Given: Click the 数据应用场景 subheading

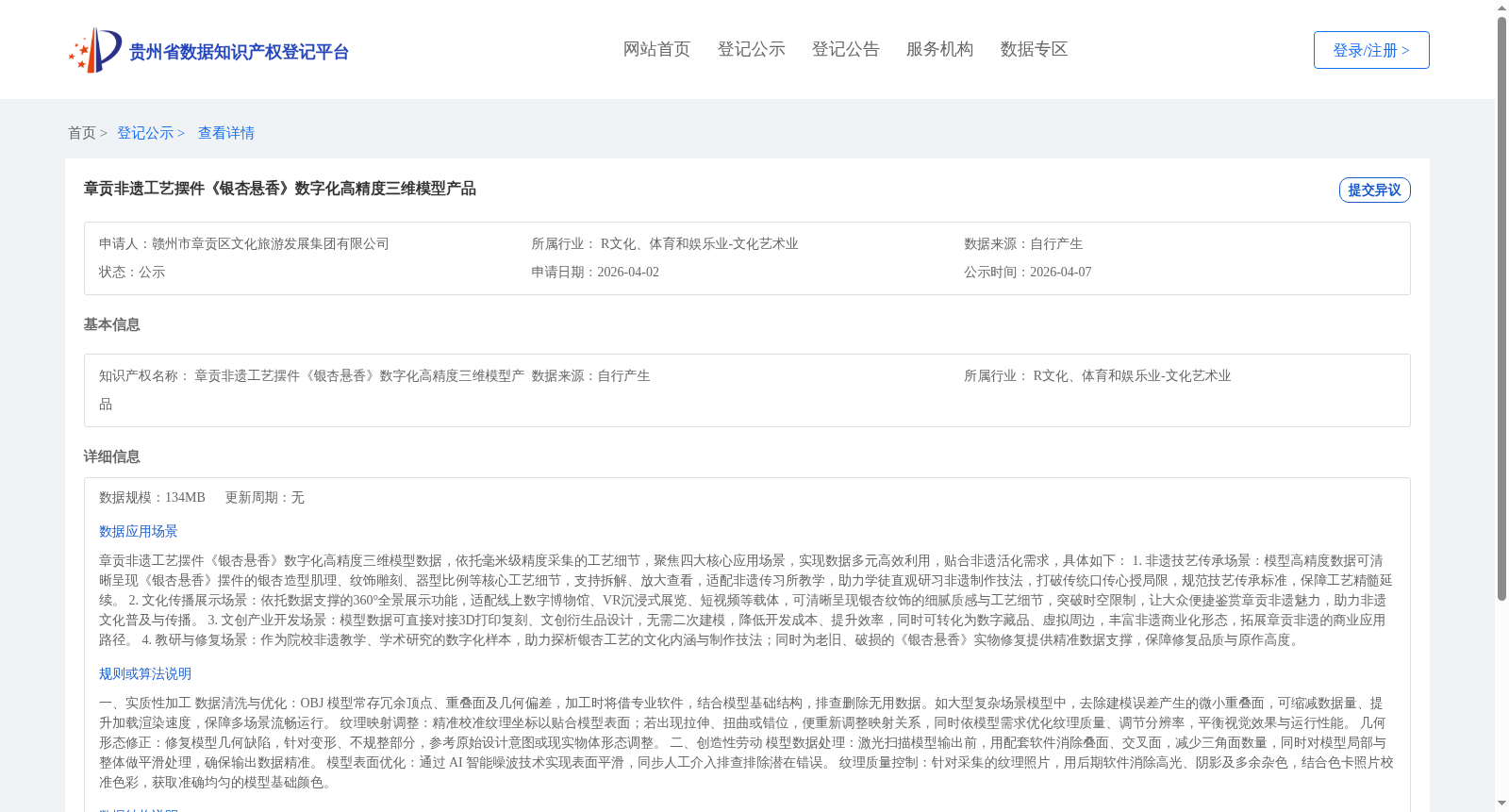Looking at the screenshot, I should [x=139, y=531].
